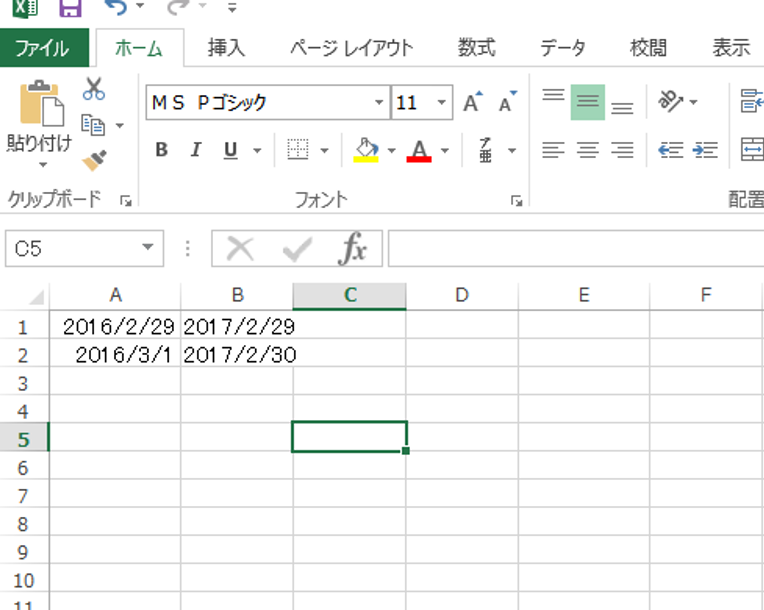Switch to the 挿入 tab

[x=226, y=48]
